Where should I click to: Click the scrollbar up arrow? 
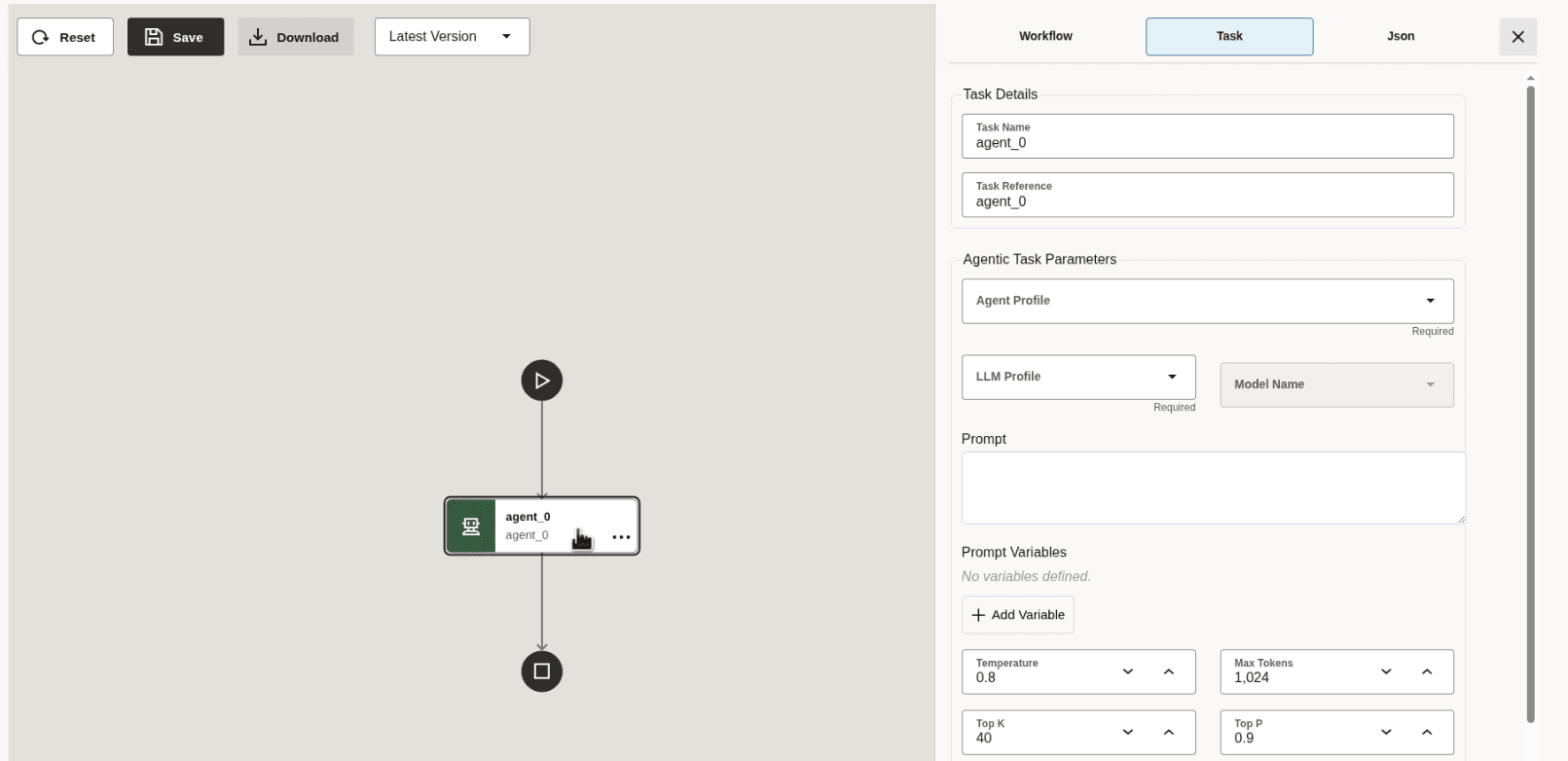coord(1530,78)
